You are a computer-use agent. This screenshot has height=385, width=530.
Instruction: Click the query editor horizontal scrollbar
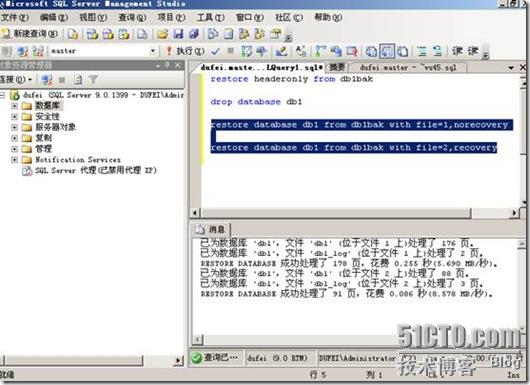click(354, 213)
